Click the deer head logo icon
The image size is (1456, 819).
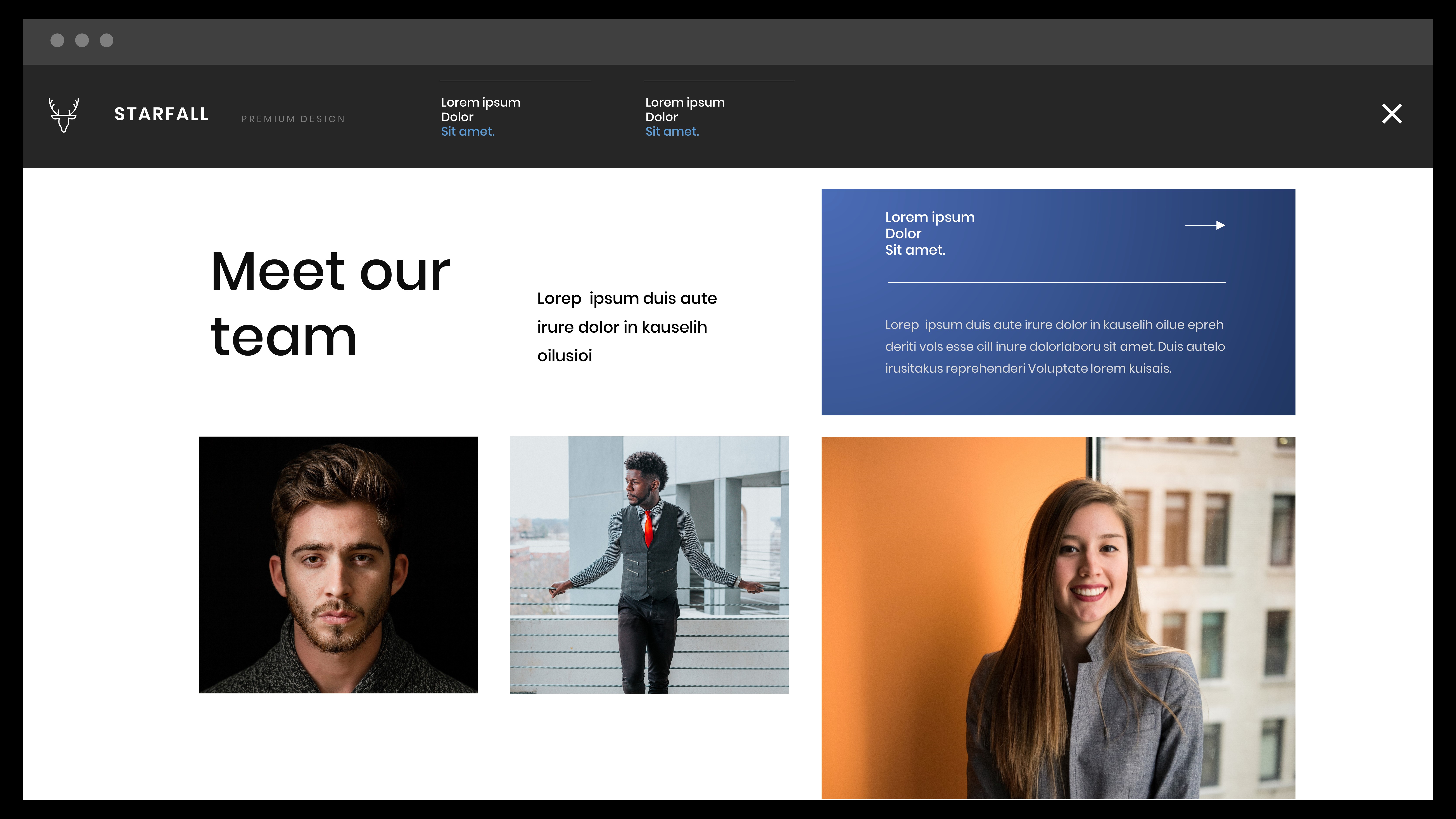tap(63, 115)
